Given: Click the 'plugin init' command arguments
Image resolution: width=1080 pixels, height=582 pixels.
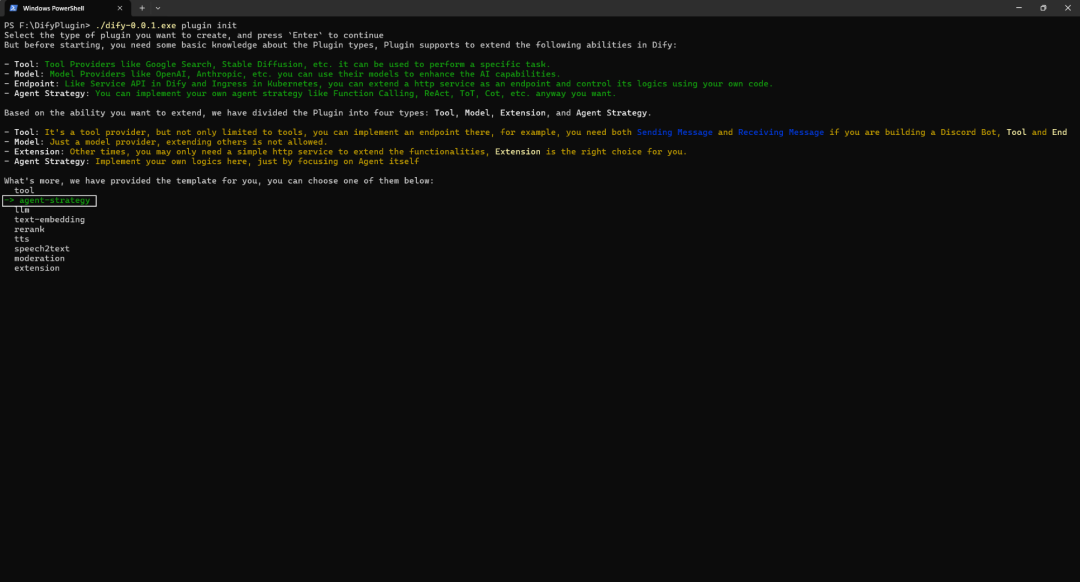Looking at the screenshot, I should 209,25.
